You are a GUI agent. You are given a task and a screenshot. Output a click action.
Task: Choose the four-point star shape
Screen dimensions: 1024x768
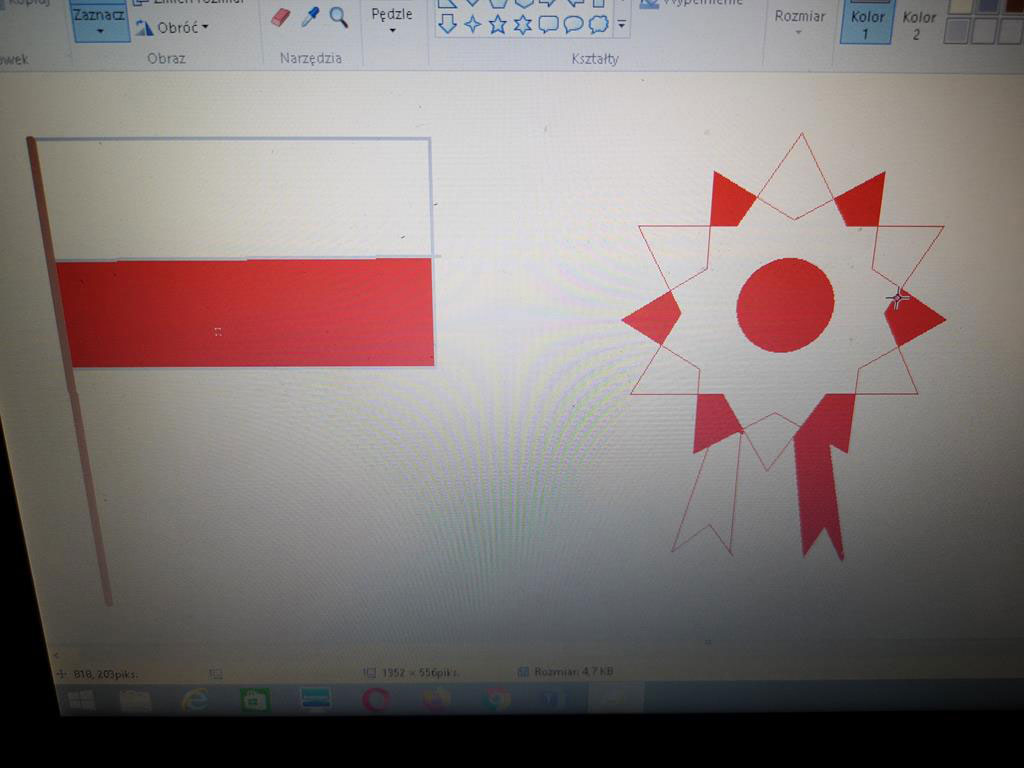472,24
